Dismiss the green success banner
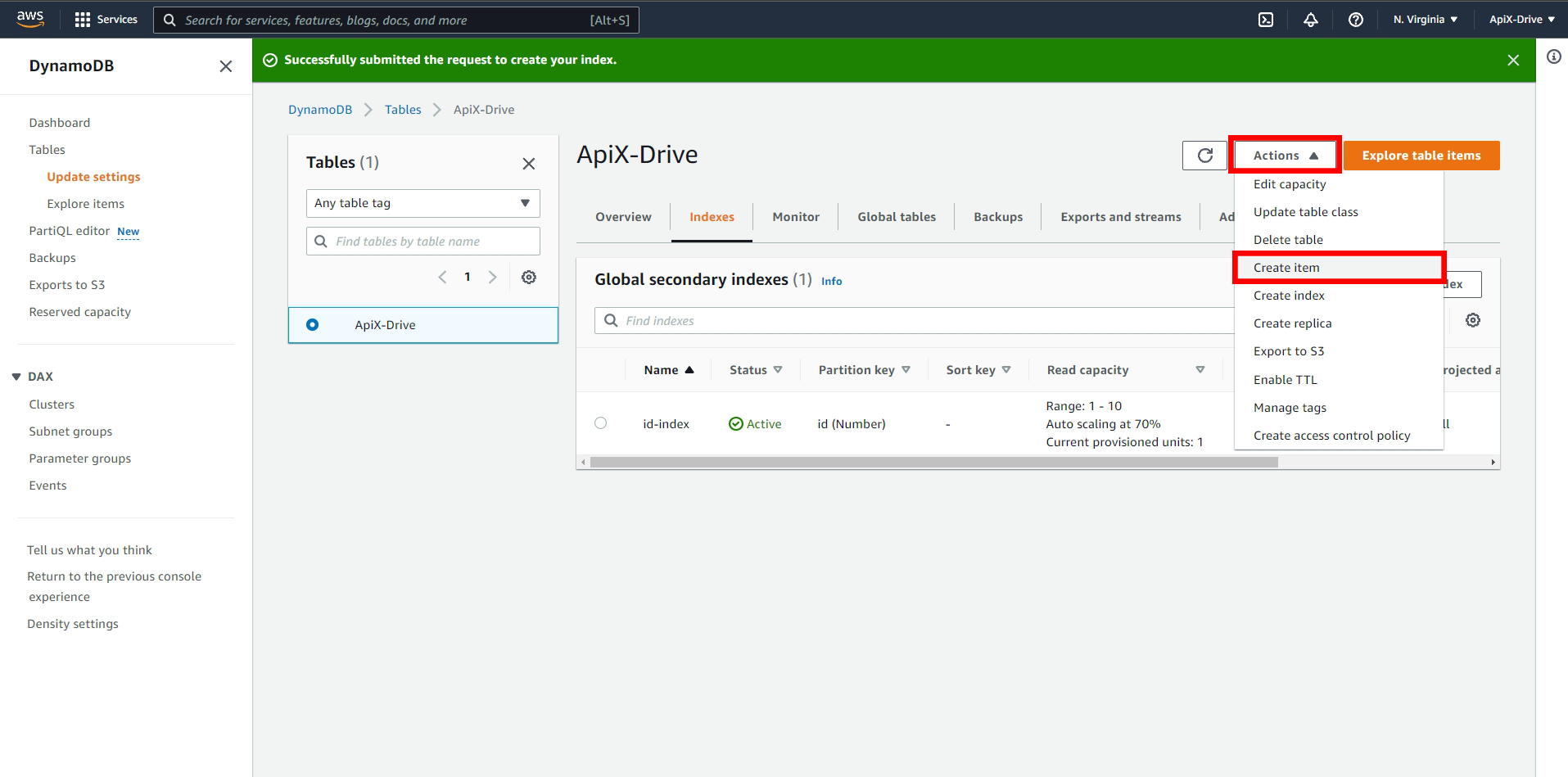This screenshot has width=1568, height=777. point(1513,60)
